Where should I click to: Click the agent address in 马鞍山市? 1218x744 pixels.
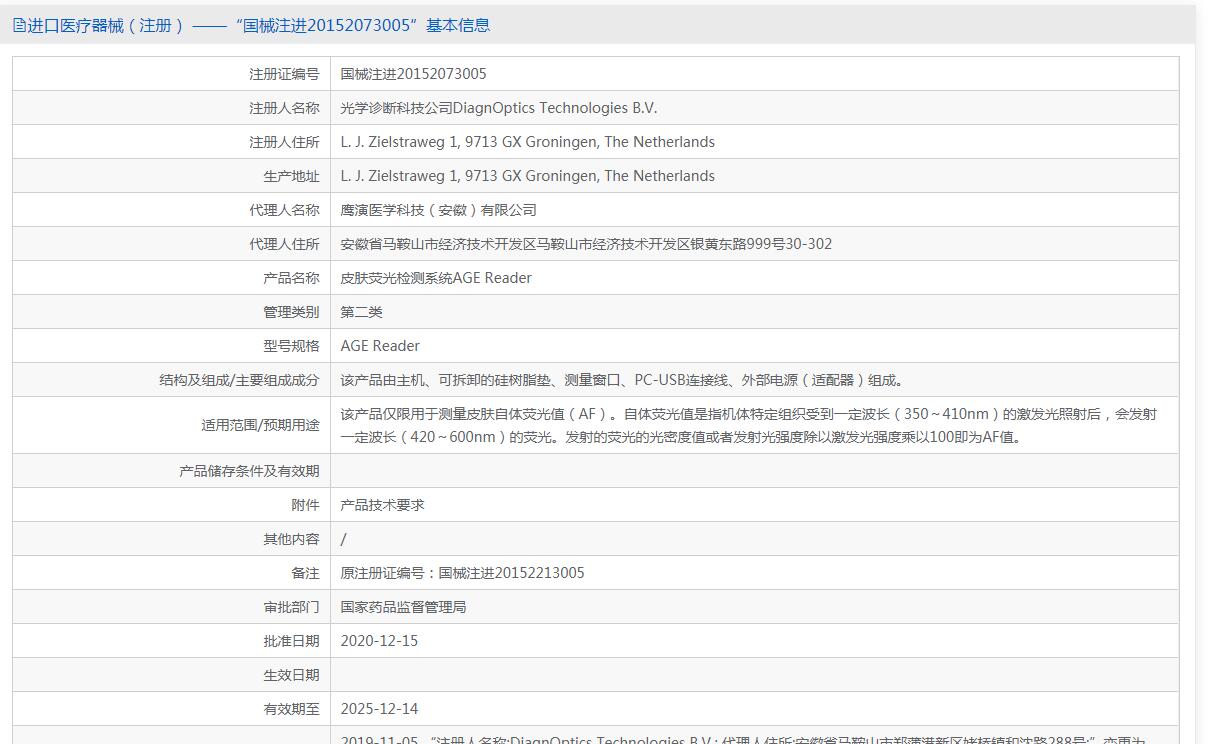(586, 244)
